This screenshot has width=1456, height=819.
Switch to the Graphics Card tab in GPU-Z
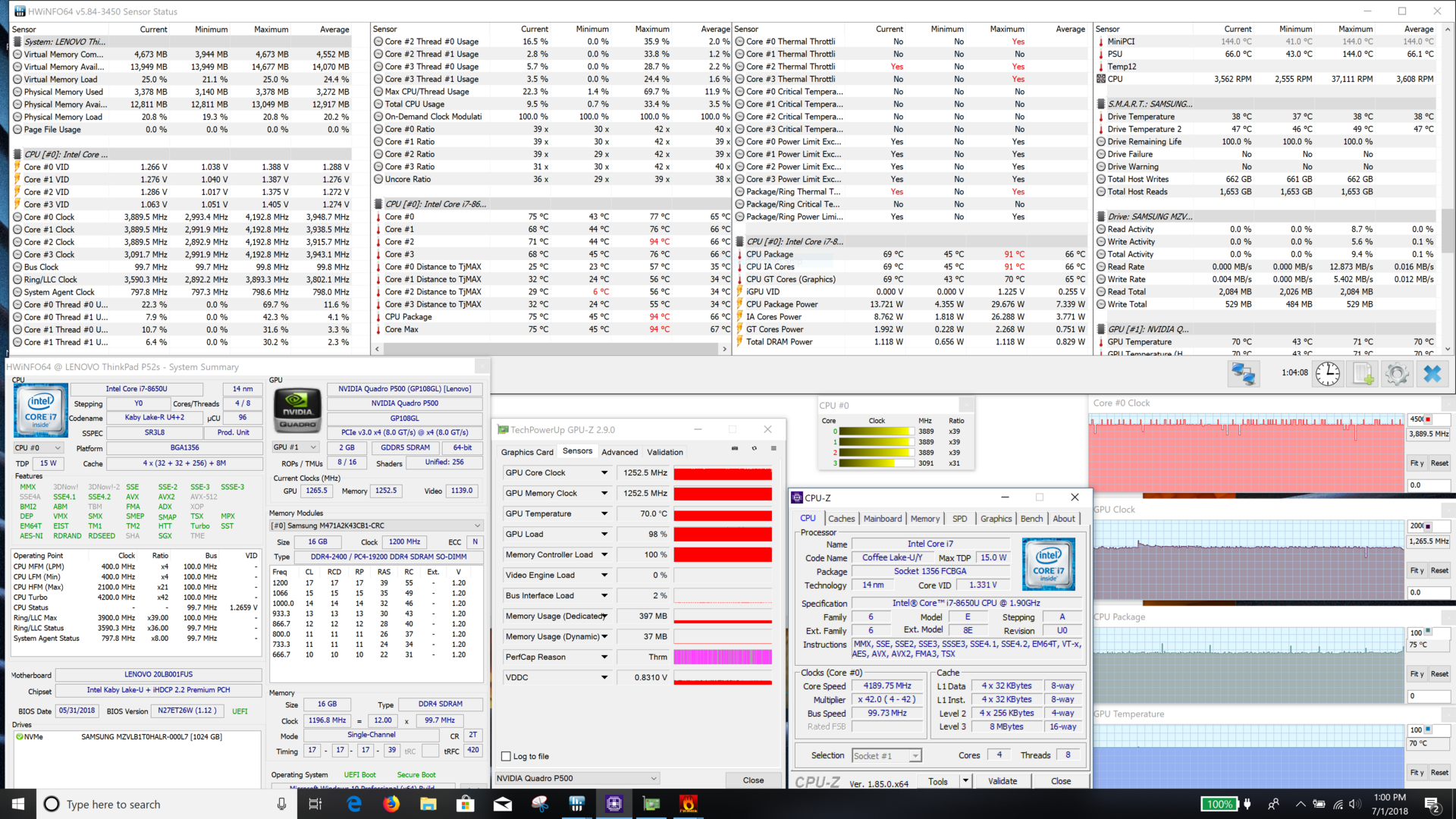(x=527, y=452)
